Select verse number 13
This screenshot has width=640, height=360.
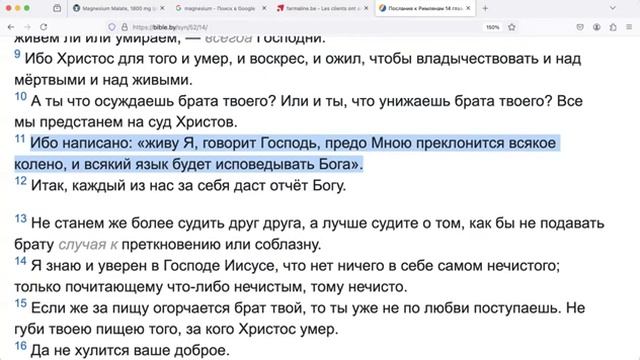(x=20, y=219)
